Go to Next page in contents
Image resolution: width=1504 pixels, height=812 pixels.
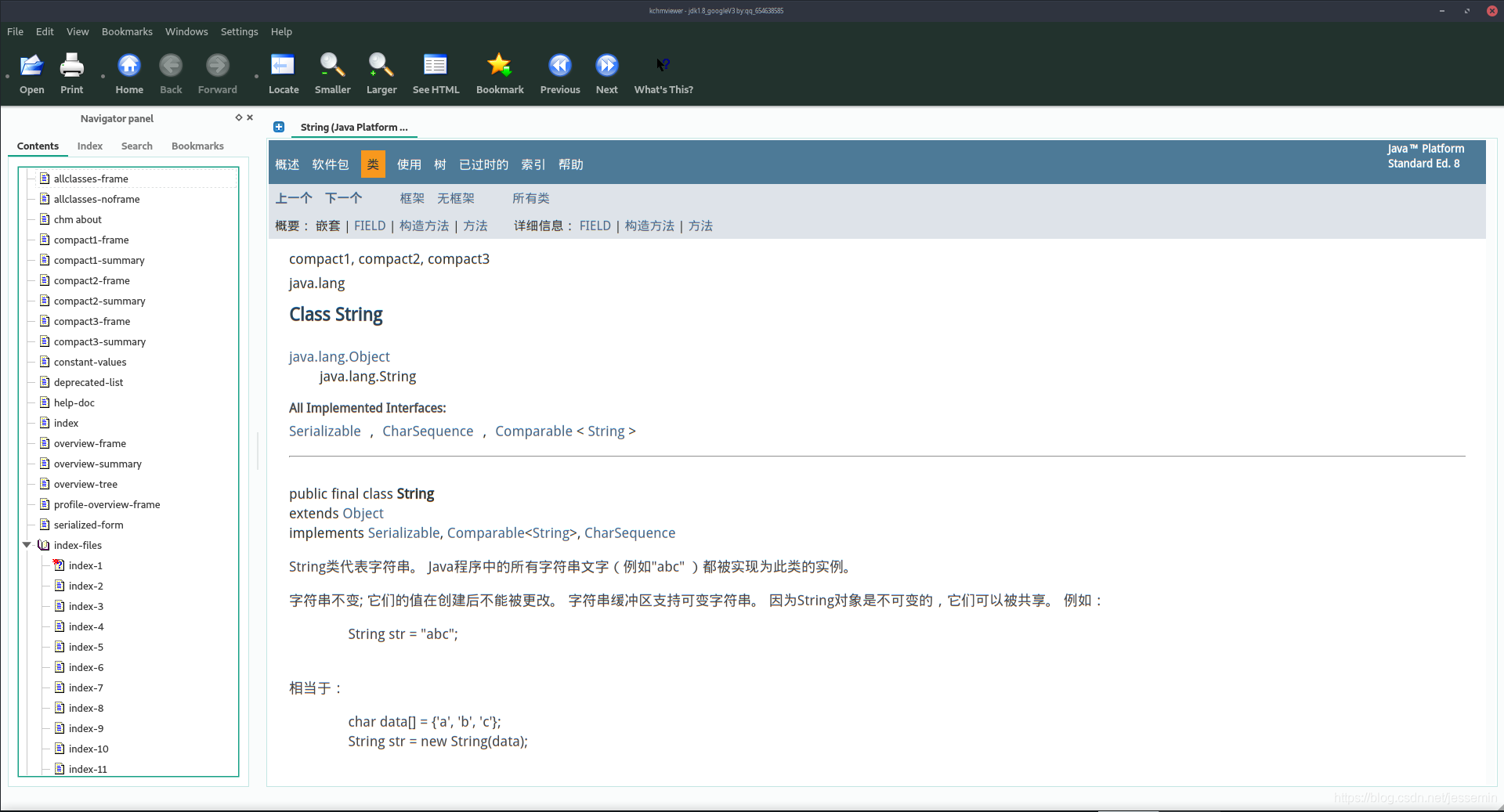point(606,74)
